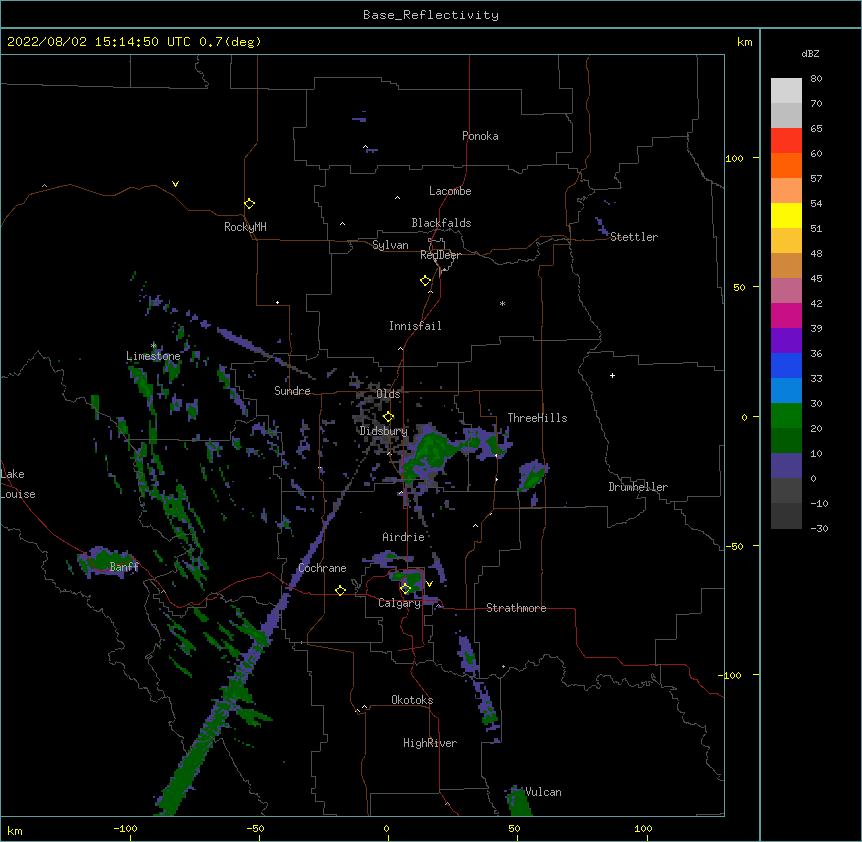This screenshot has width=862, height=842.
Task: Click the km unit label at top right
Action: pos(744,42)
